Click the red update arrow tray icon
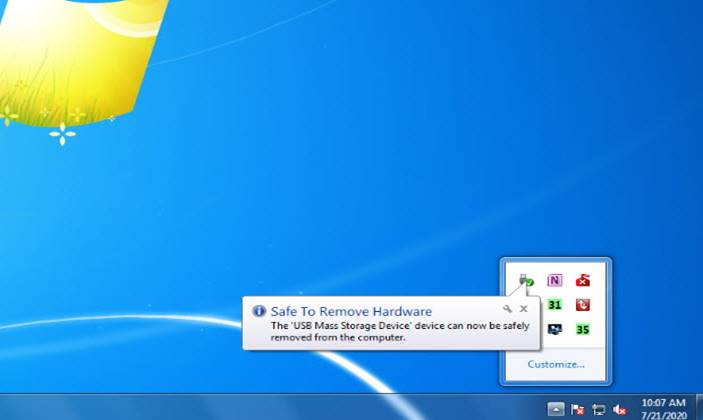 coord(583,304)
